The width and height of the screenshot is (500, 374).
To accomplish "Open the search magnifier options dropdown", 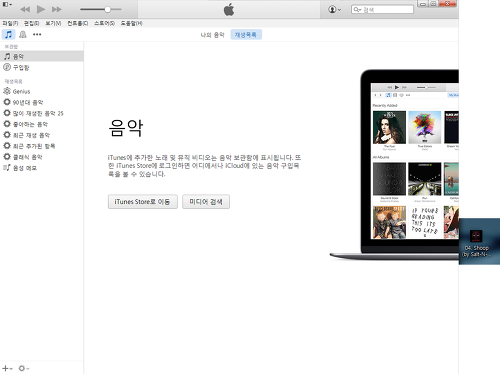I will pyautogui.click(x=357, y=10).
